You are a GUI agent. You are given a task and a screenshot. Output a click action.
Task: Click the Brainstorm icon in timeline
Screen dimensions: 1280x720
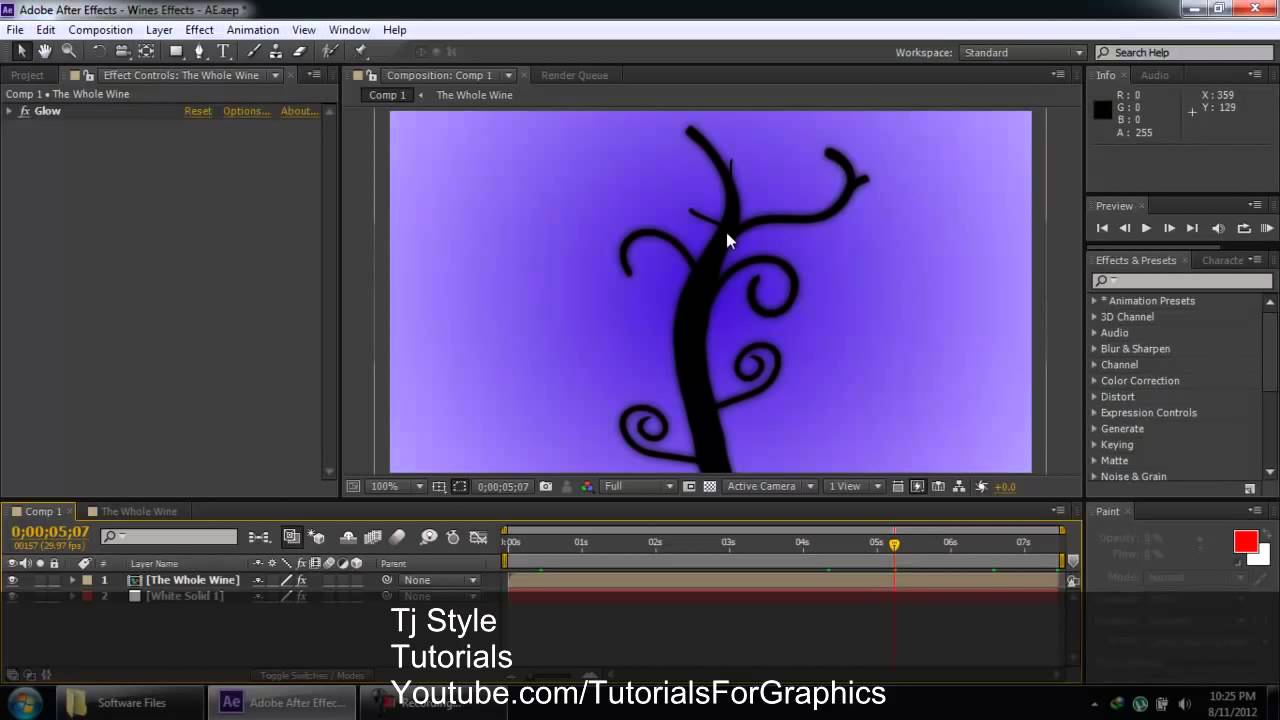coord(429,537)
